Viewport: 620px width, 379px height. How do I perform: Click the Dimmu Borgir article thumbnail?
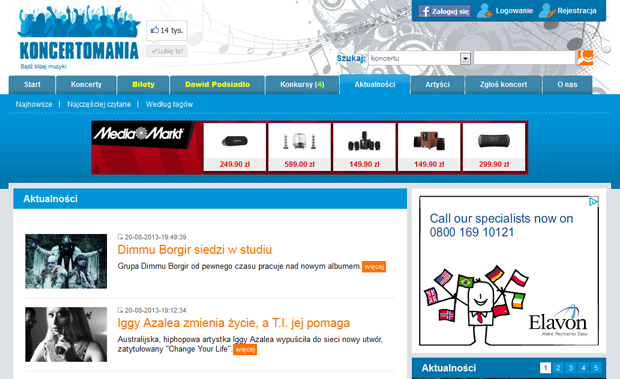66,261
